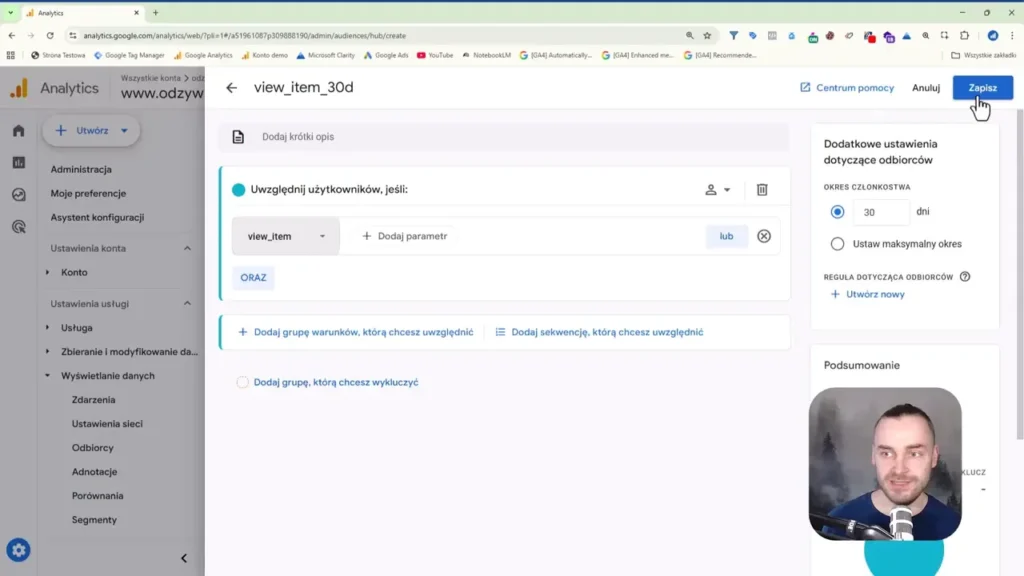The width and height of the screenshot is (1024, 576).
Task: Click the Admin gear icon
Action: [x=18, y=551]
